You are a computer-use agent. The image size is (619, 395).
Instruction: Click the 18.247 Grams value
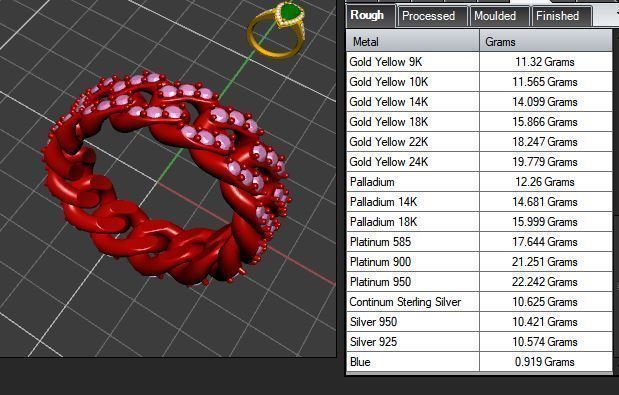click(545, 142)
